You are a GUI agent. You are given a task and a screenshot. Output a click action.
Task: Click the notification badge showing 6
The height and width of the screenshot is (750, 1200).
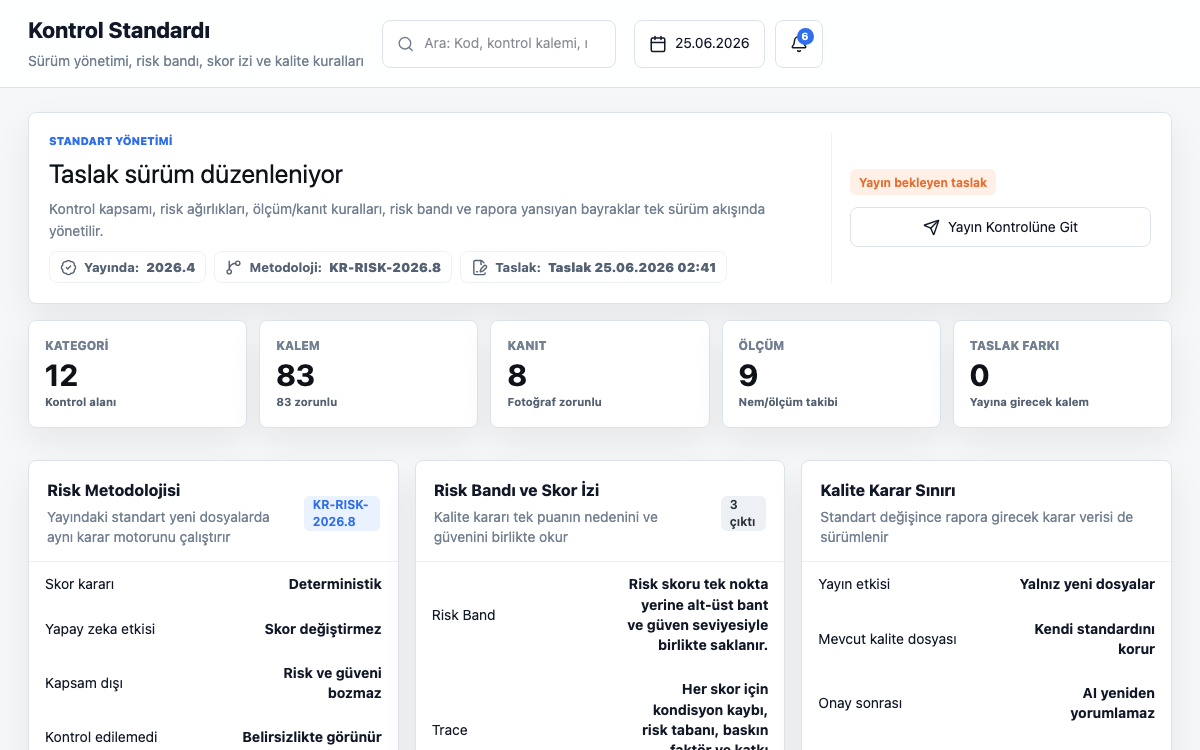point(805,36)
